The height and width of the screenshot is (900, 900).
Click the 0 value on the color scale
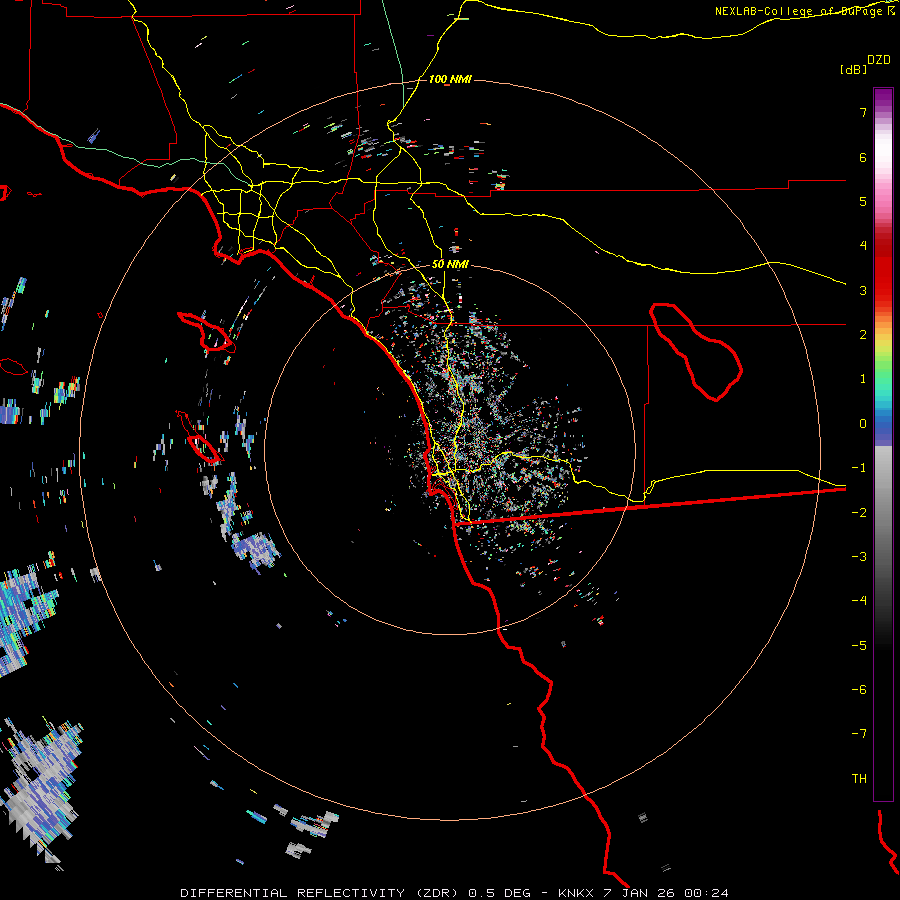pyautogui.click(x=863, y=424)
